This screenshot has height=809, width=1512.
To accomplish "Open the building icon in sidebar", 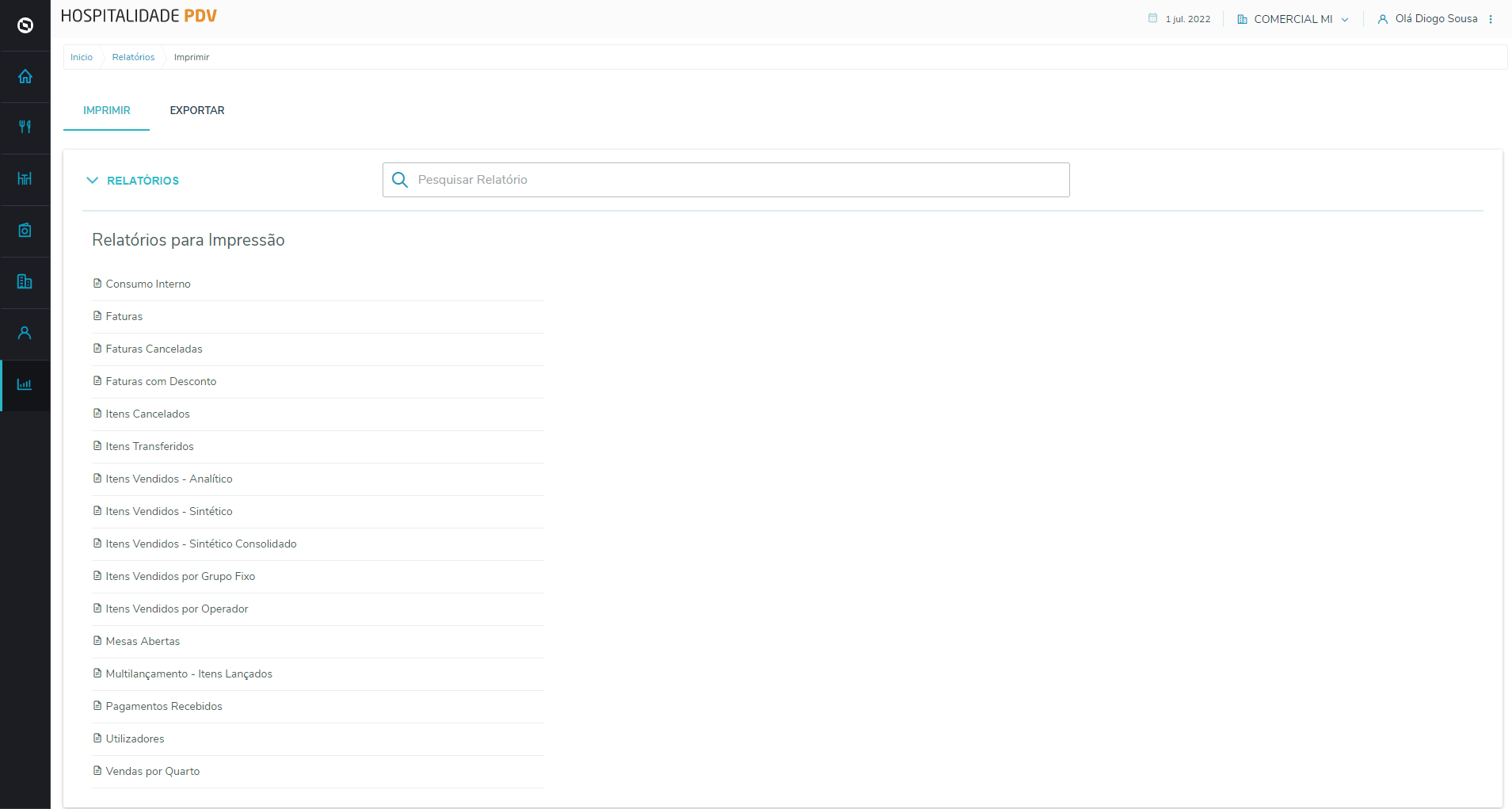I will (x=25, y=281).
